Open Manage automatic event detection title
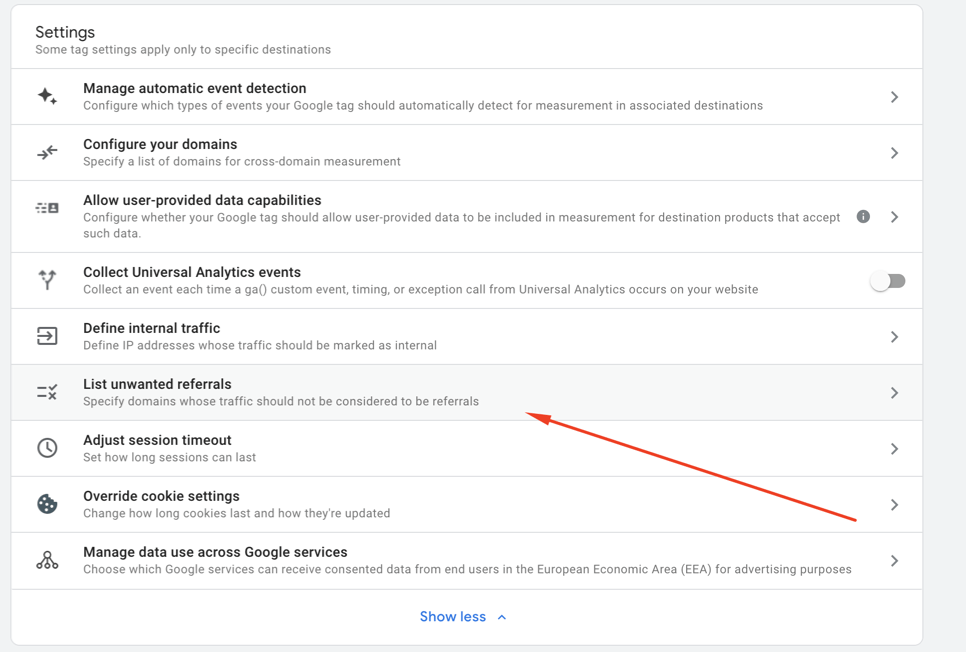967x652 pixels. [x=195, y=88]
